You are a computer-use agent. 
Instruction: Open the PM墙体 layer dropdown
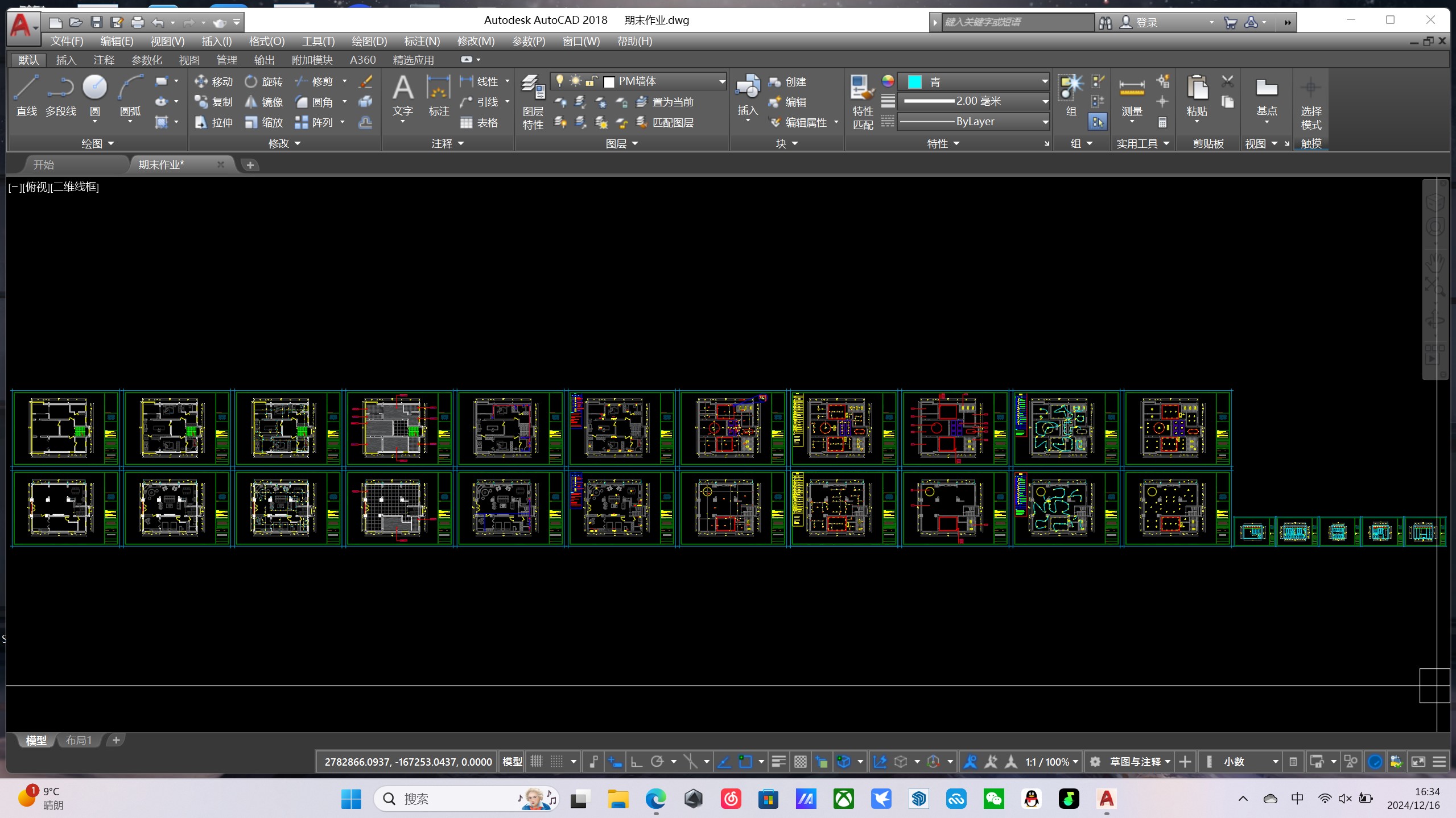(x=721, y=81)
